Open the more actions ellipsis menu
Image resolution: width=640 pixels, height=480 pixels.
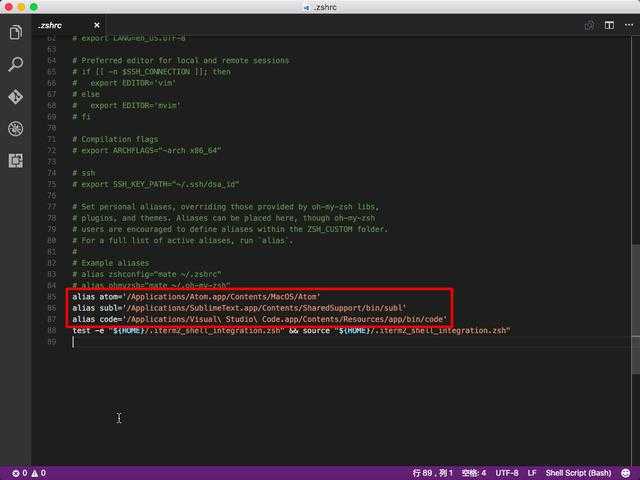[629, 25]
